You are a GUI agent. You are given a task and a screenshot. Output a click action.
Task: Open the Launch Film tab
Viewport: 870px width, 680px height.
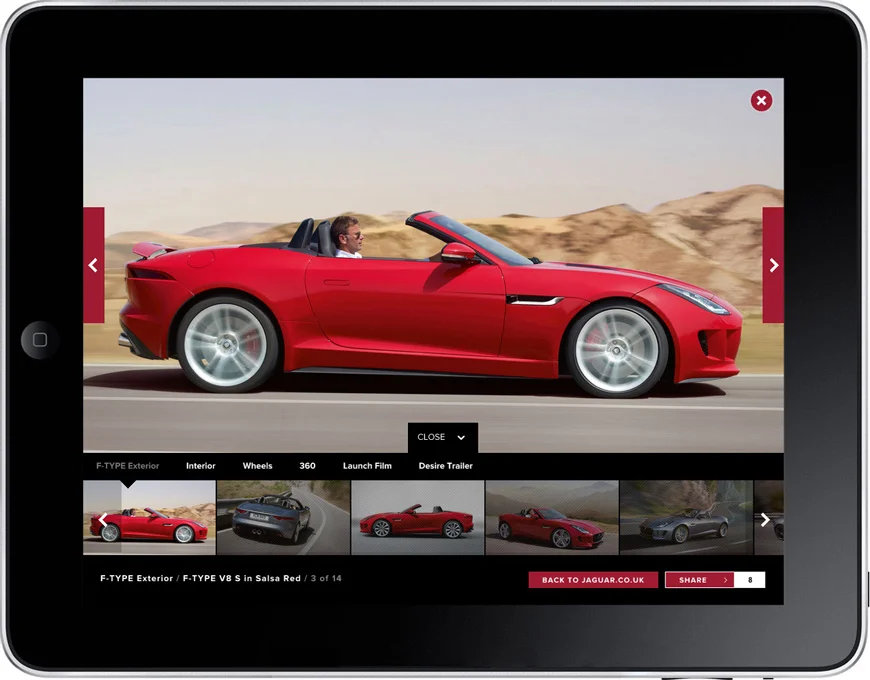click(367, 466)
